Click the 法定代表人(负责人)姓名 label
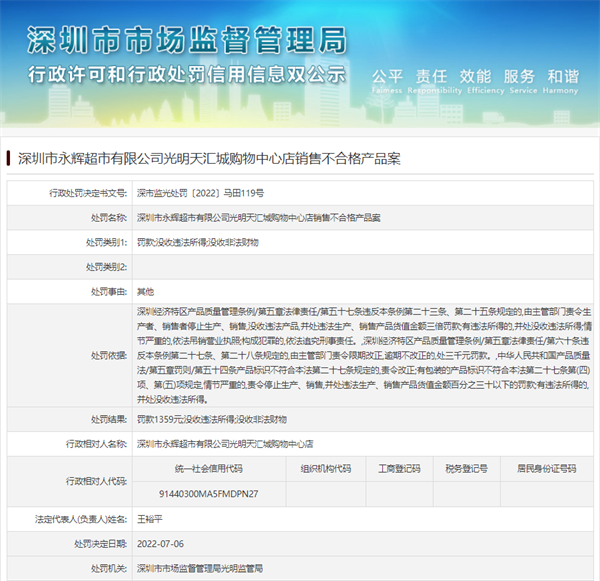600x581 pixels. pyautogui.click(x=81, y=519)
